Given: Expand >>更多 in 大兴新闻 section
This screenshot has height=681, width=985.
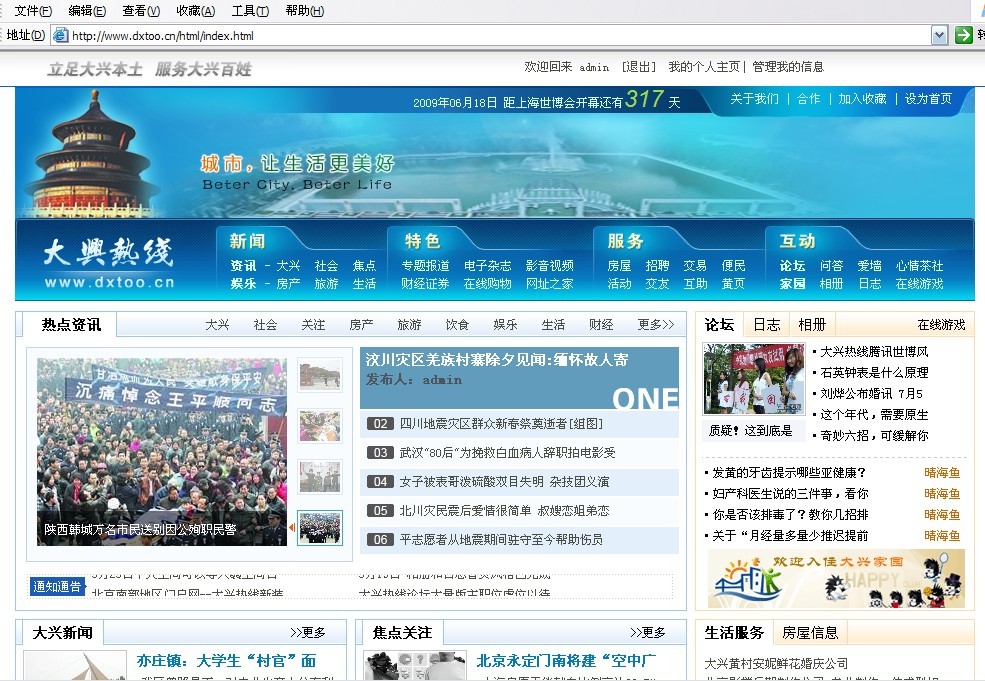Looking at the screenshot, I should [308, 633].
